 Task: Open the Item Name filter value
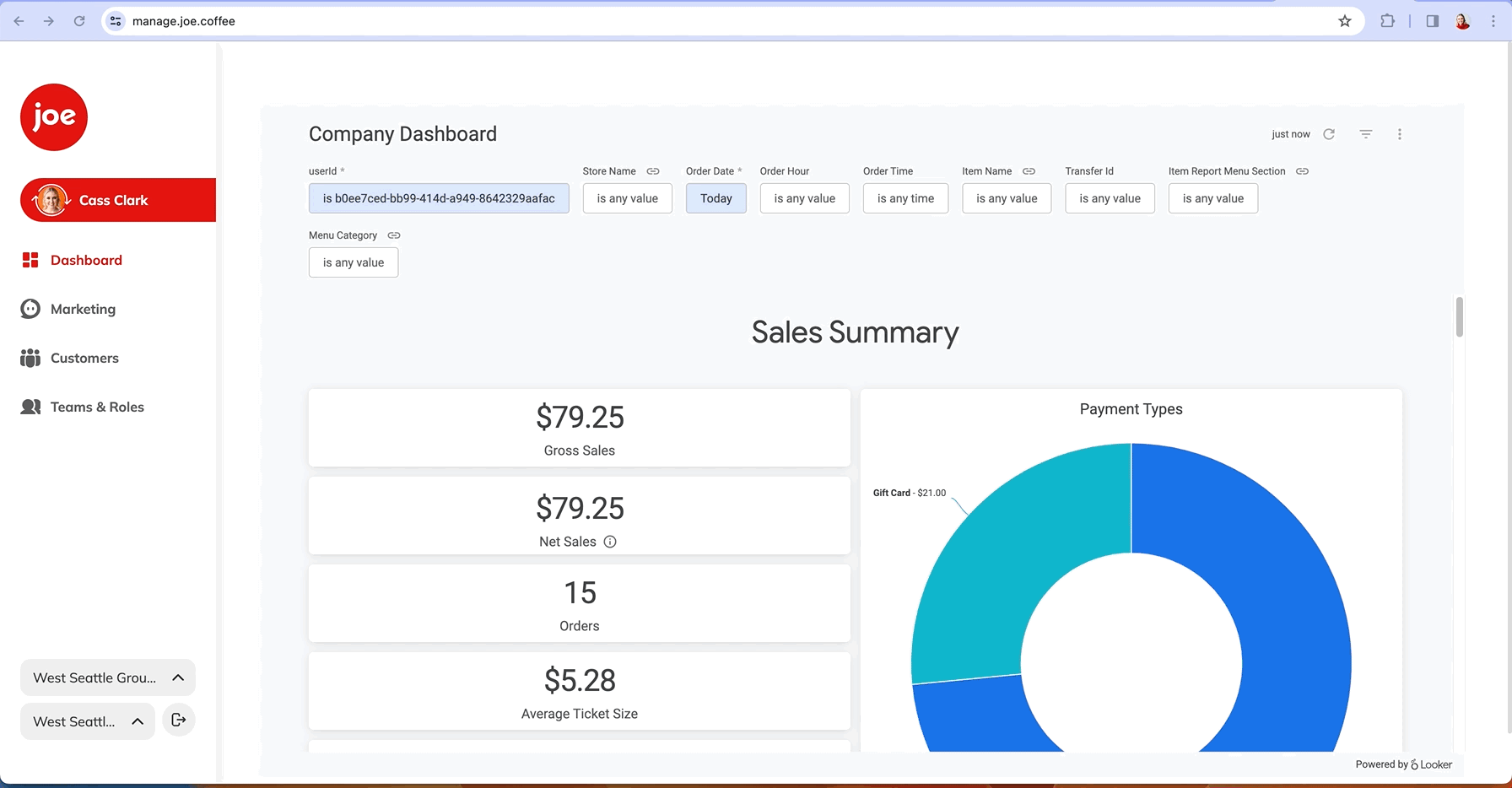[x=1007, y=198]
